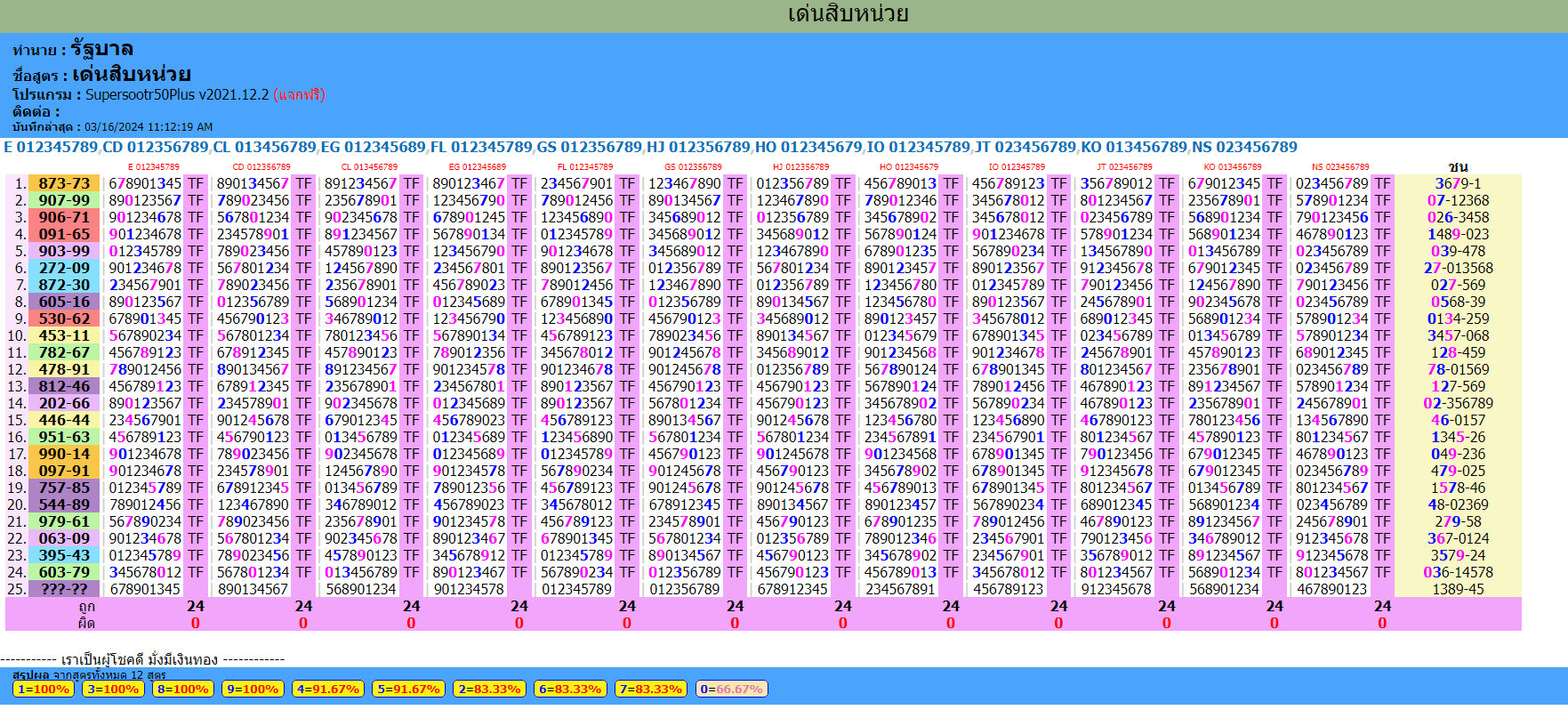This screenshot has height=726, width=1568.
Task: Select the draw result '453-11'
Action: (x=64, y=335)
